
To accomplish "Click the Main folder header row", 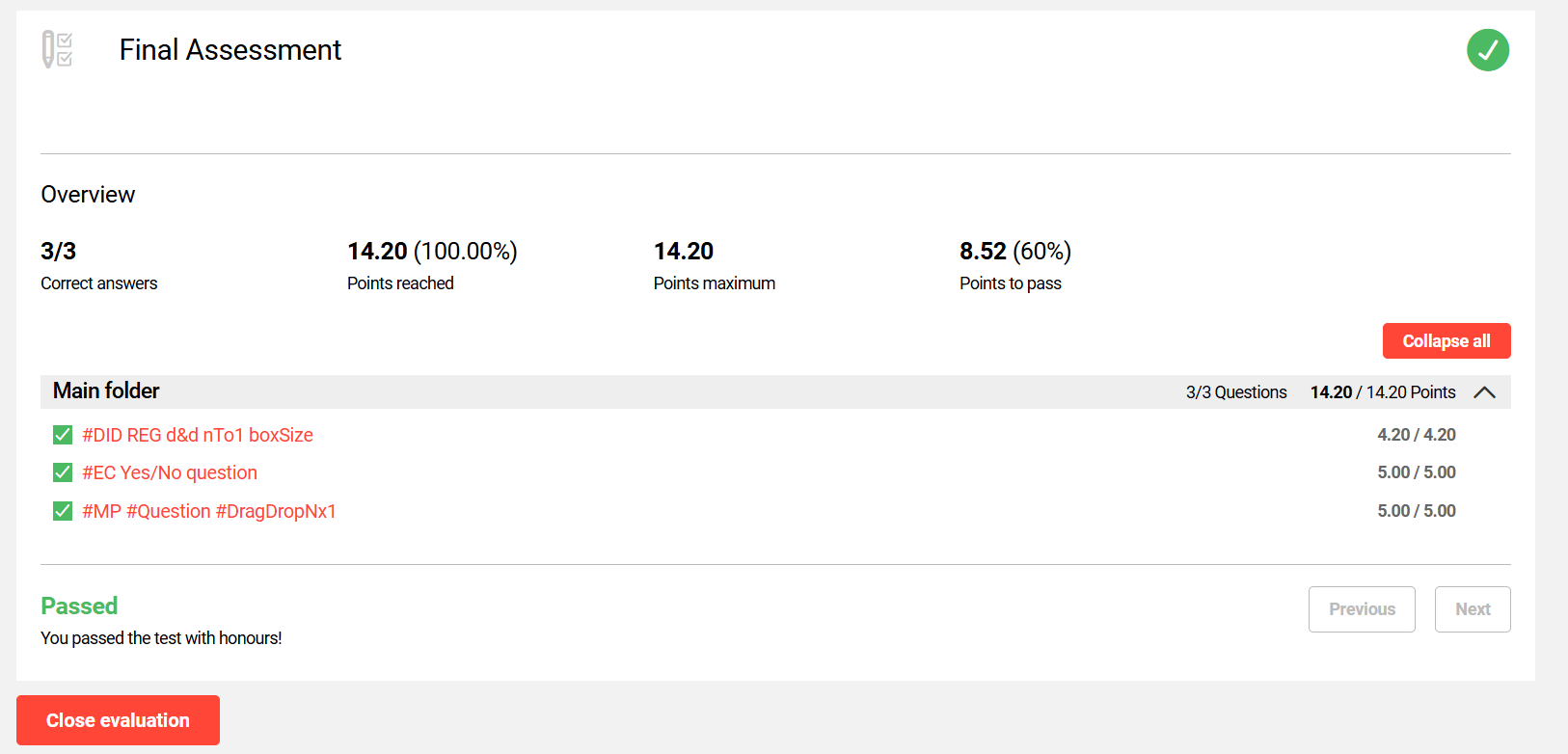I will click(579, 391).
